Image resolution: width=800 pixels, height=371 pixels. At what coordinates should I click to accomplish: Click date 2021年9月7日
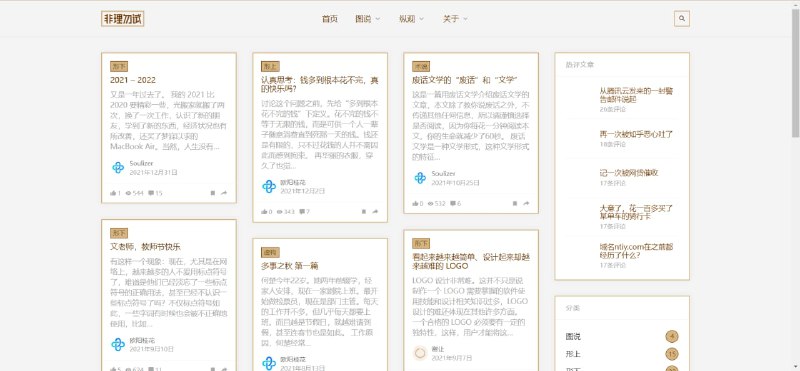[452, 358]
